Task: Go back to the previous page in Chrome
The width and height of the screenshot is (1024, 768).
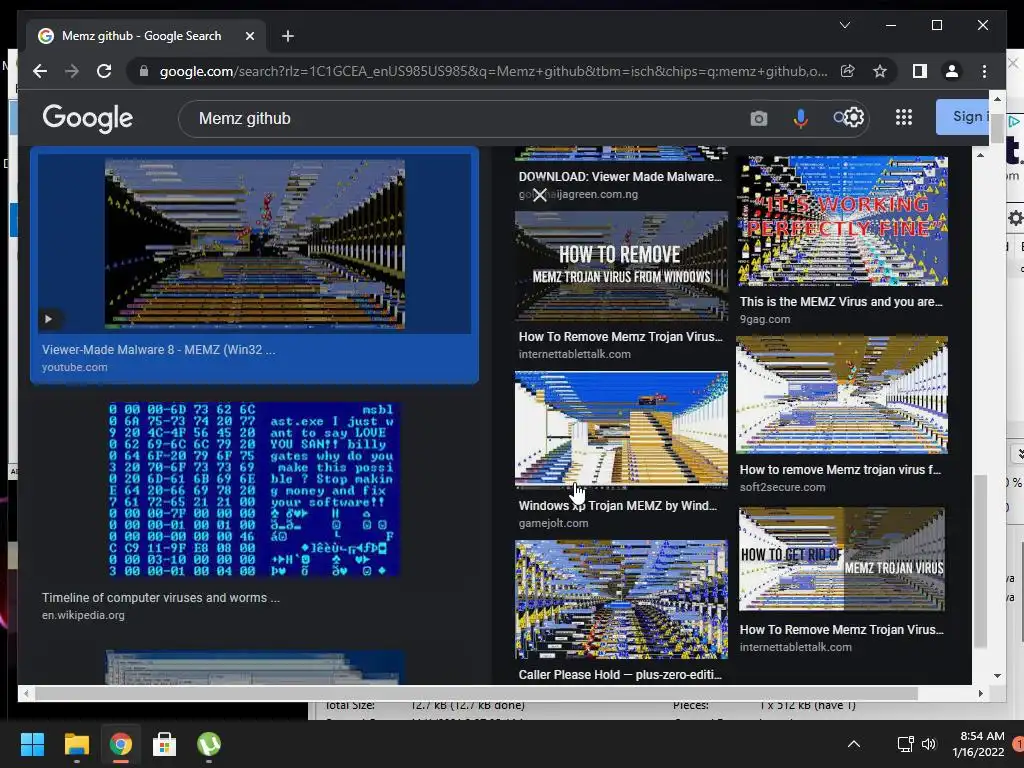Action: (x=40, y=71)
